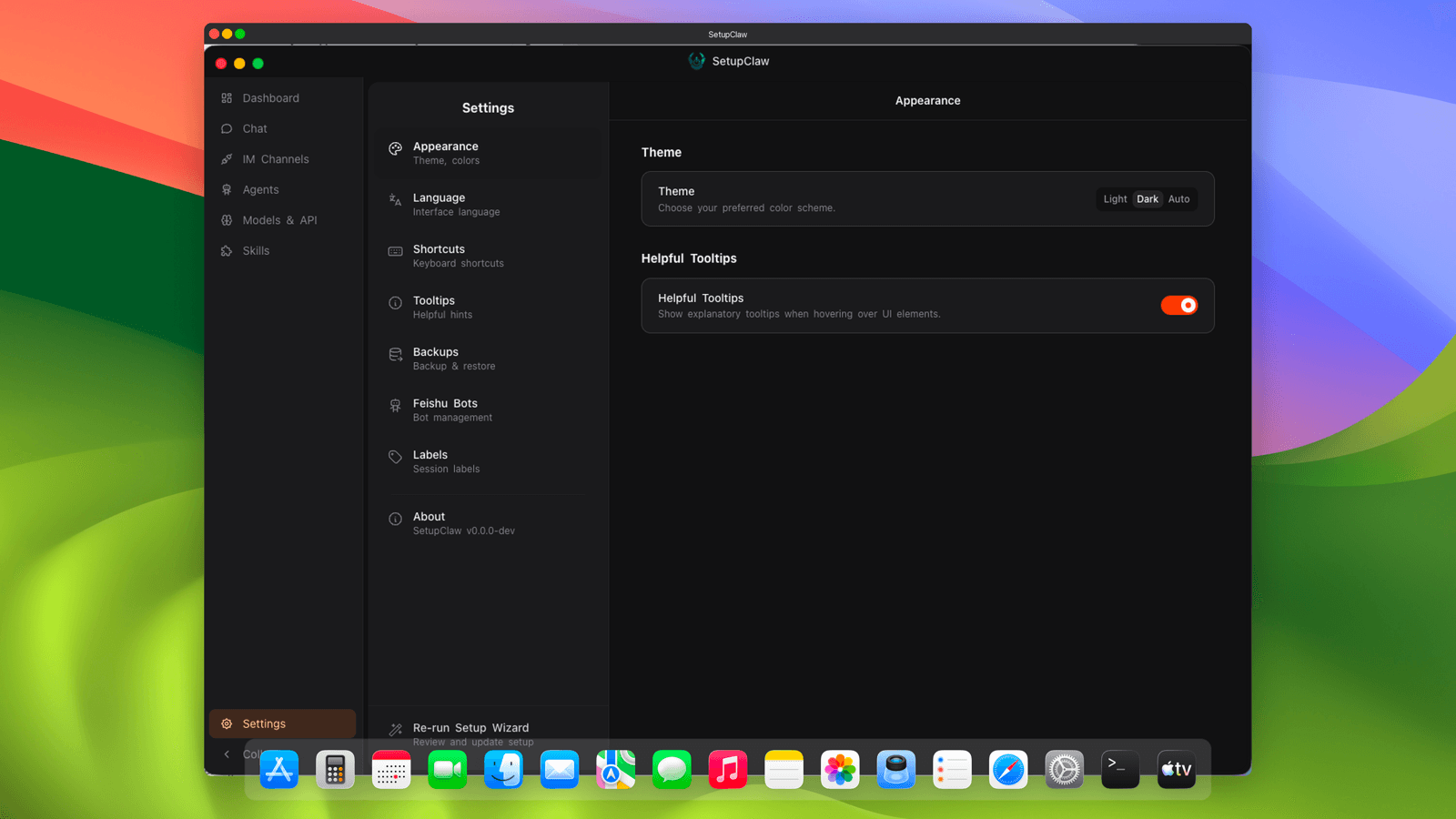Open Apple TV from the dock
1456x819 pixels.
(x=1177, y=770)
